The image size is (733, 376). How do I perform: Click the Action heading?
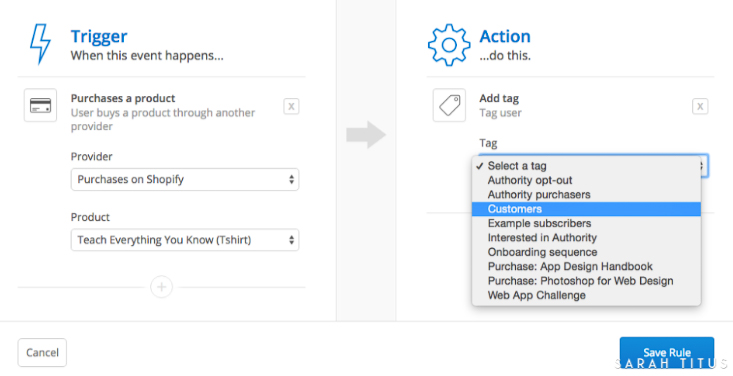pos(505,36)
